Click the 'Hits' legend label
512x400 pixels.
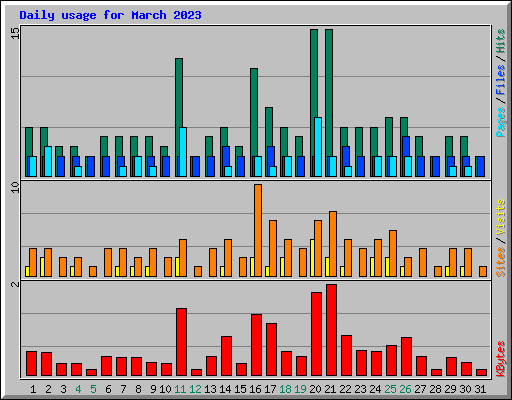(500, 41)
